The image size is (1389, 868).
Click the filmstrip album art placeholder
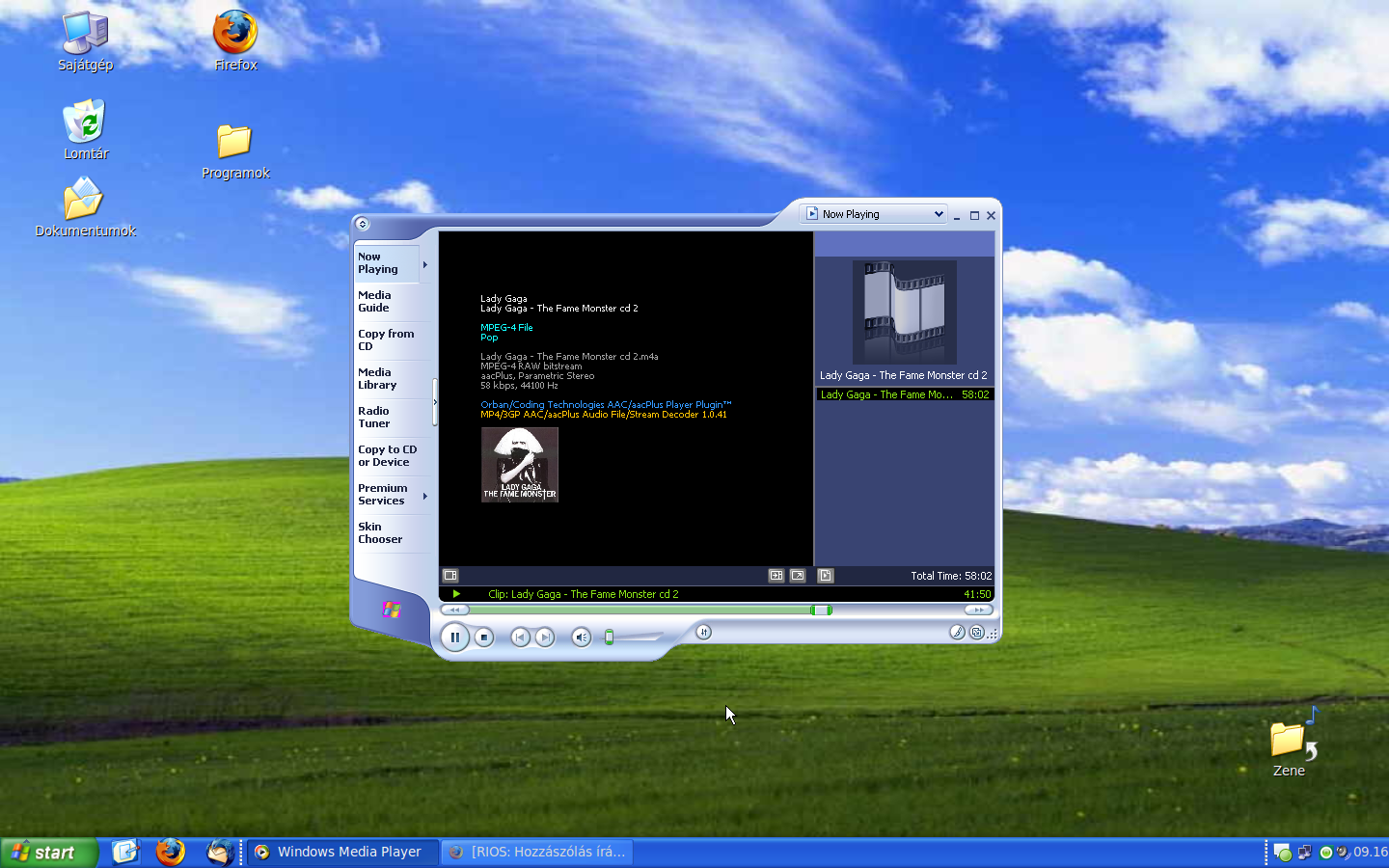(905, 312)
